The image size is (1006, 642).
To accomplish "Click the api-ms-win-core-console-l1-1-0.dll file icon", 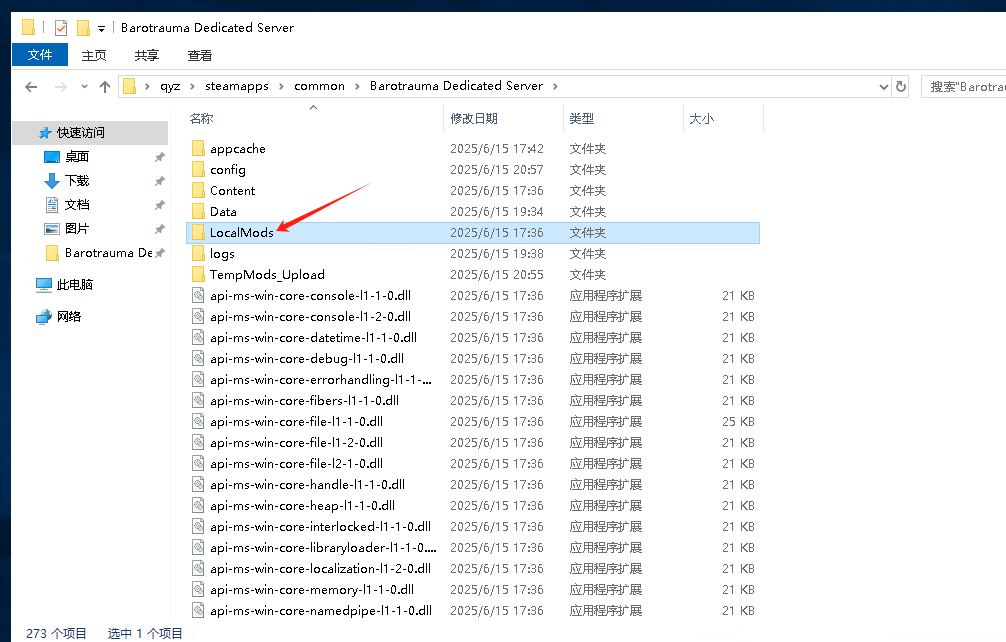I will coord(198,296).
